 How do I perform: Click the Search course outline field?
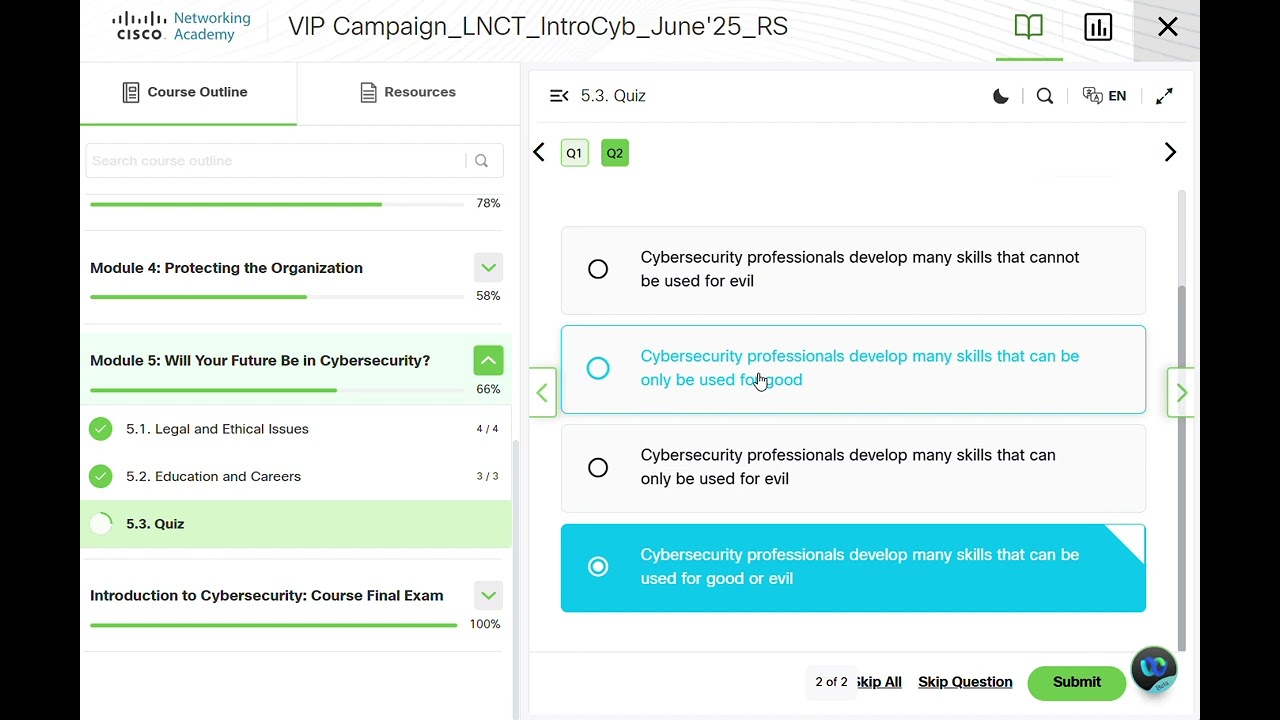tap(275, 161)
